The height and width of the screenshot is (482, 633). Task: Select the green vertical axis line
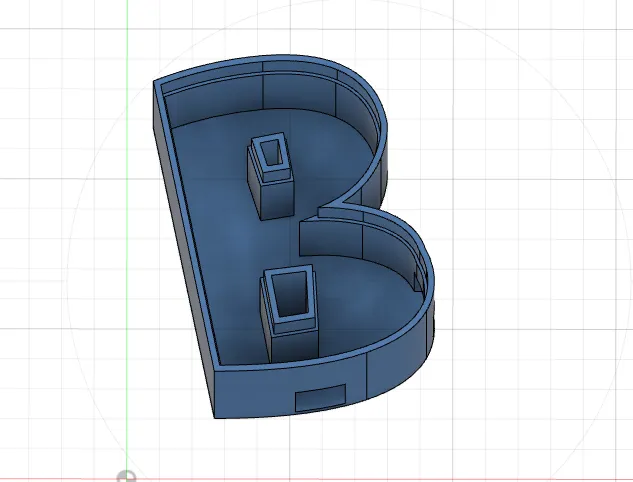coord(127,234)
